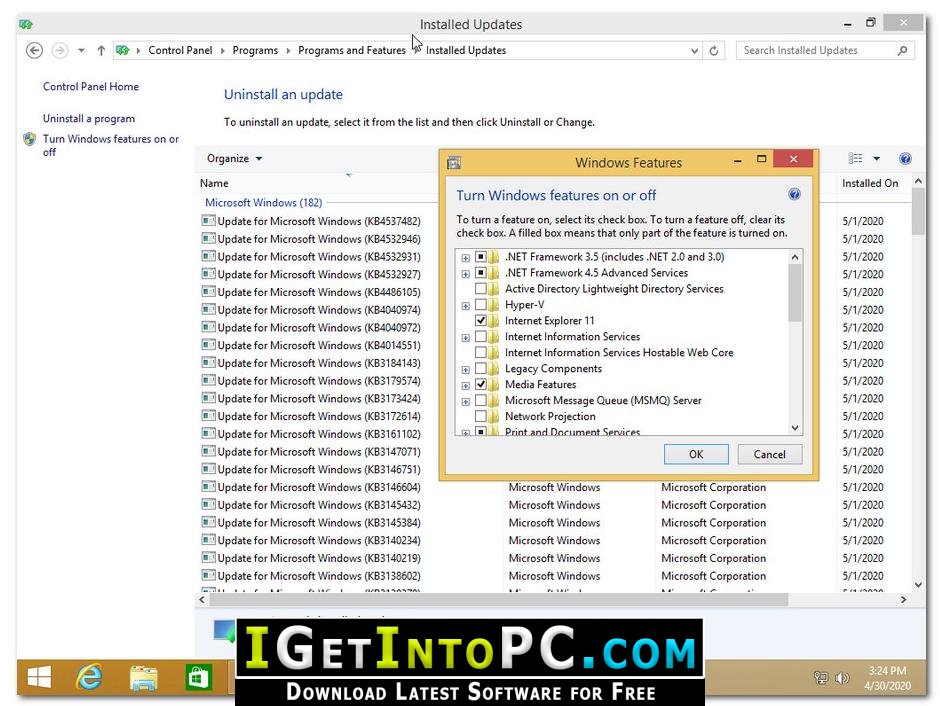
Task: Open view options dropdown arrow
Action: coord(876,159)
